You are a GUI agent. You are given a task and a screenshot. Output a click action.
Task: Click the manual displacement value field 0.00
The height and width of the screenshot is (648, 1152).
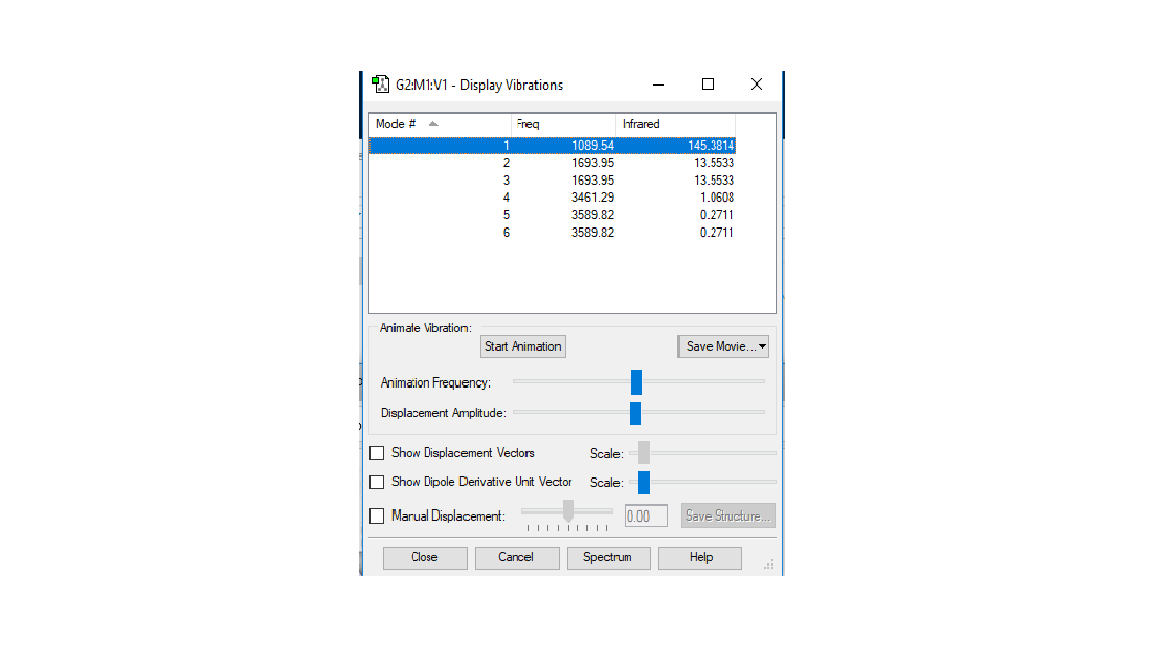pos(646,516)
